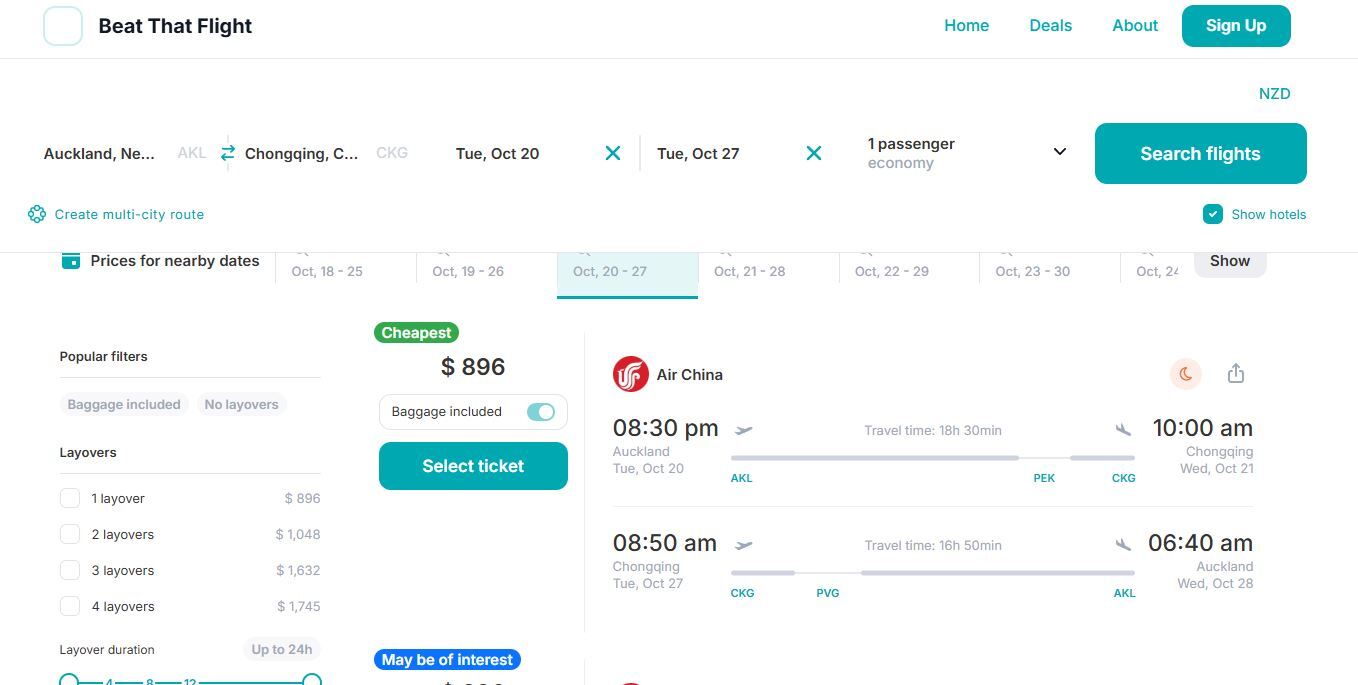
Task: Uncheck the Show hotels checkbox
Action: point(1212,214)
